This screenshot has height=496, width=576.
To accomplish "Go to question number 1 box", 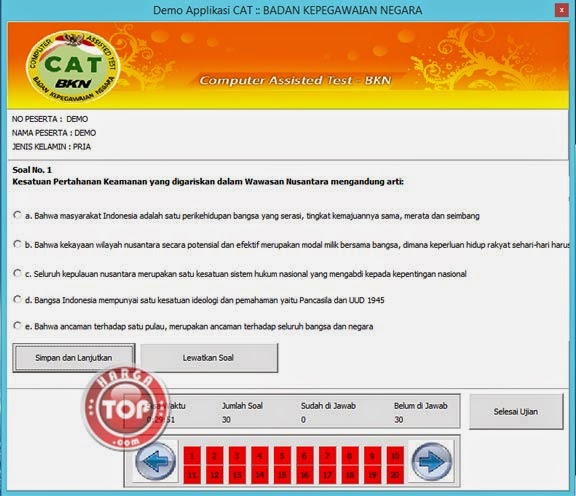I will click(192, 456).
